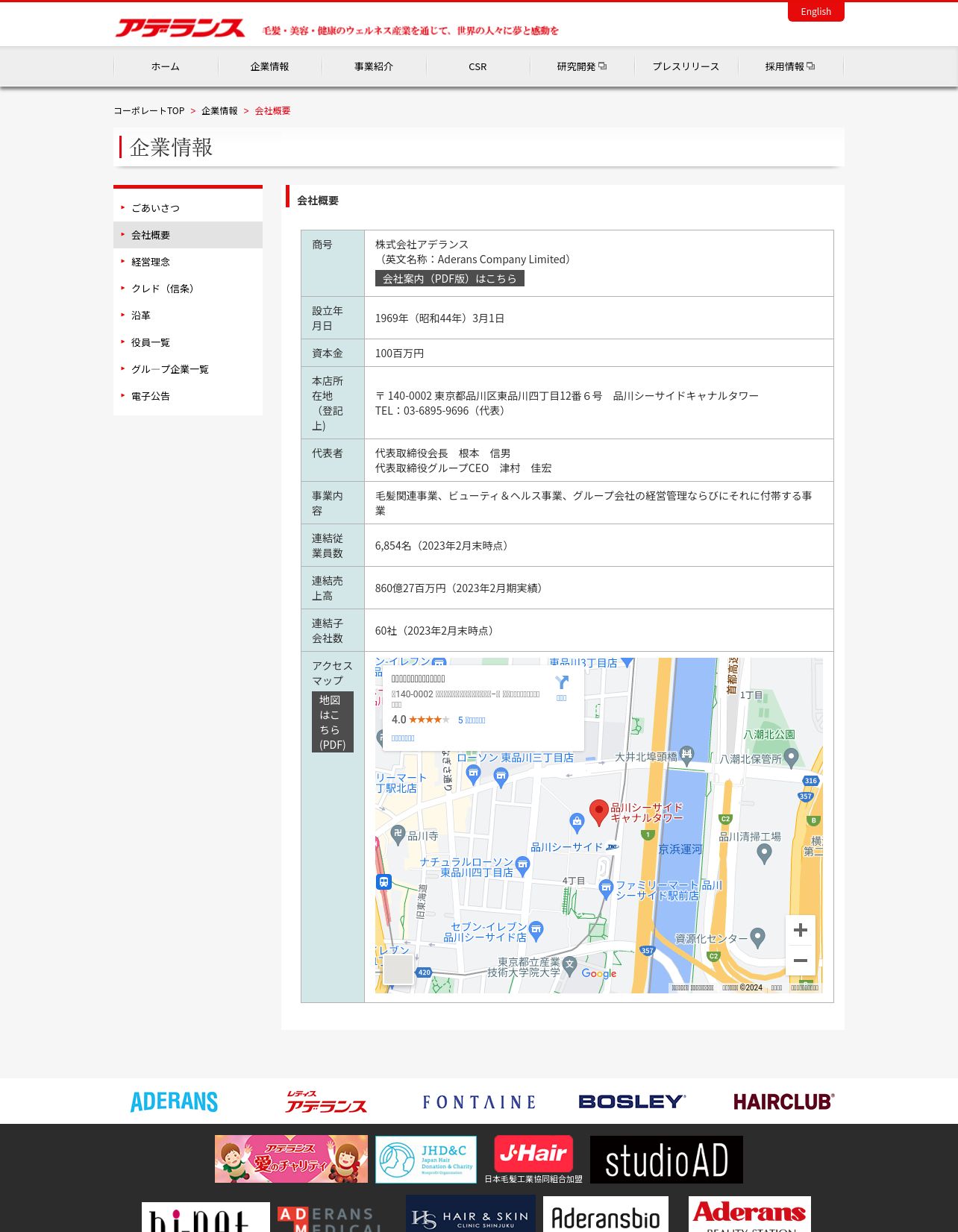Screen dimensions: 958x1232
Task: Click the 東京都立産業技術大学院大学 marker
Action: pyautogui.click(x=570, y=966)
